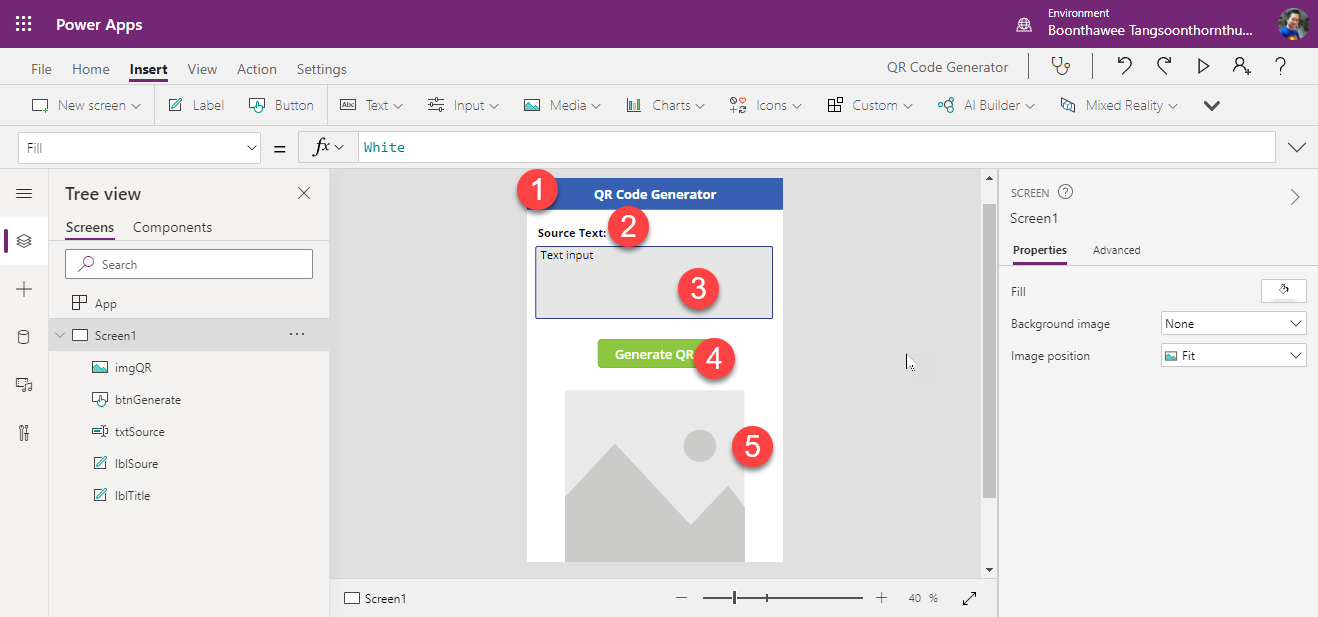Image resolution: width=1318 pixels, height=617 pixels.
Task: Switch to Components tab in Tree view
Action: coord(172,227)
